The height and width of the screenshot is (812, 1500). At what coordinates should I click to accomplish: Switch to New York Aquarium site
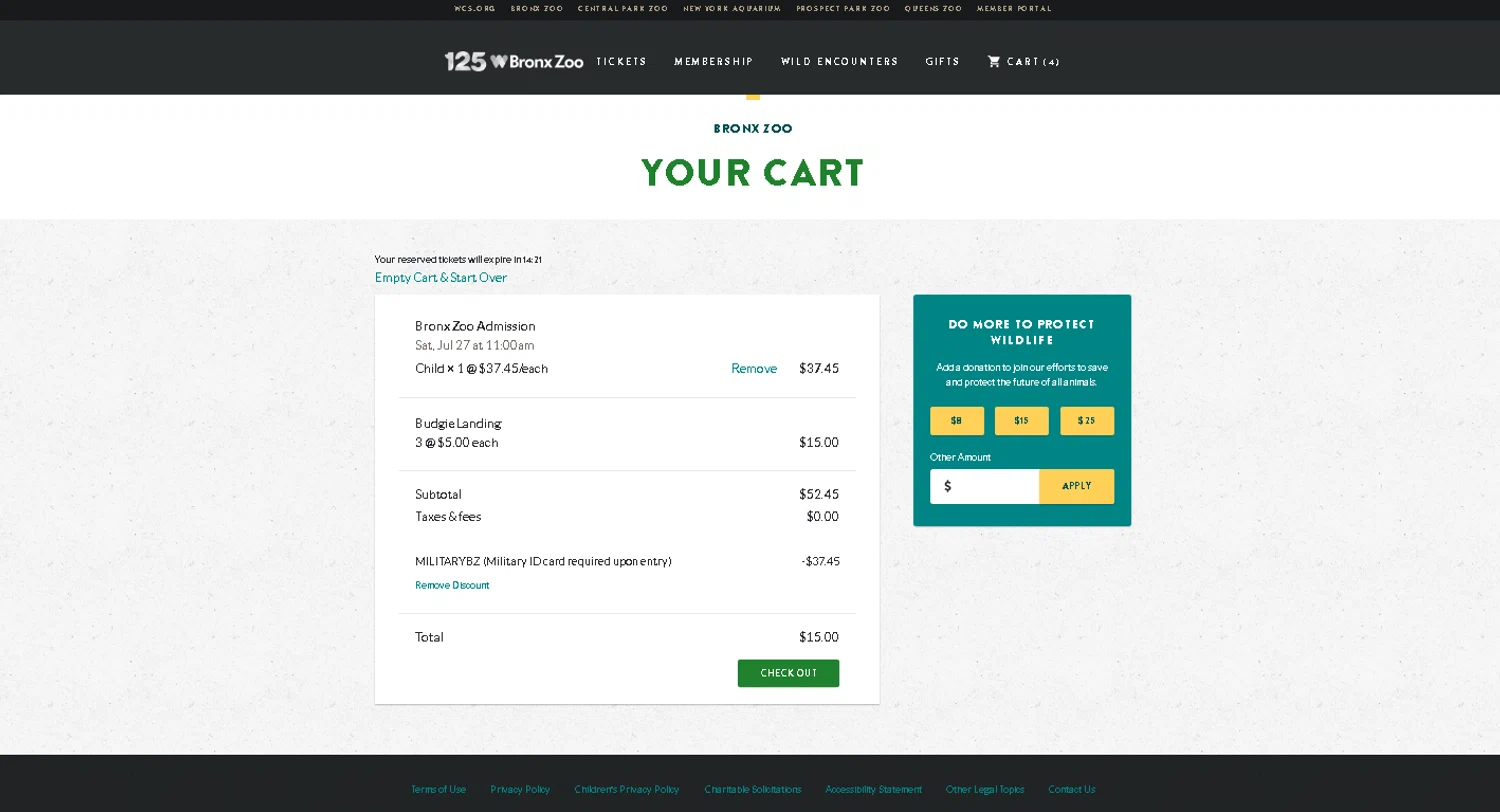[732, 9]
